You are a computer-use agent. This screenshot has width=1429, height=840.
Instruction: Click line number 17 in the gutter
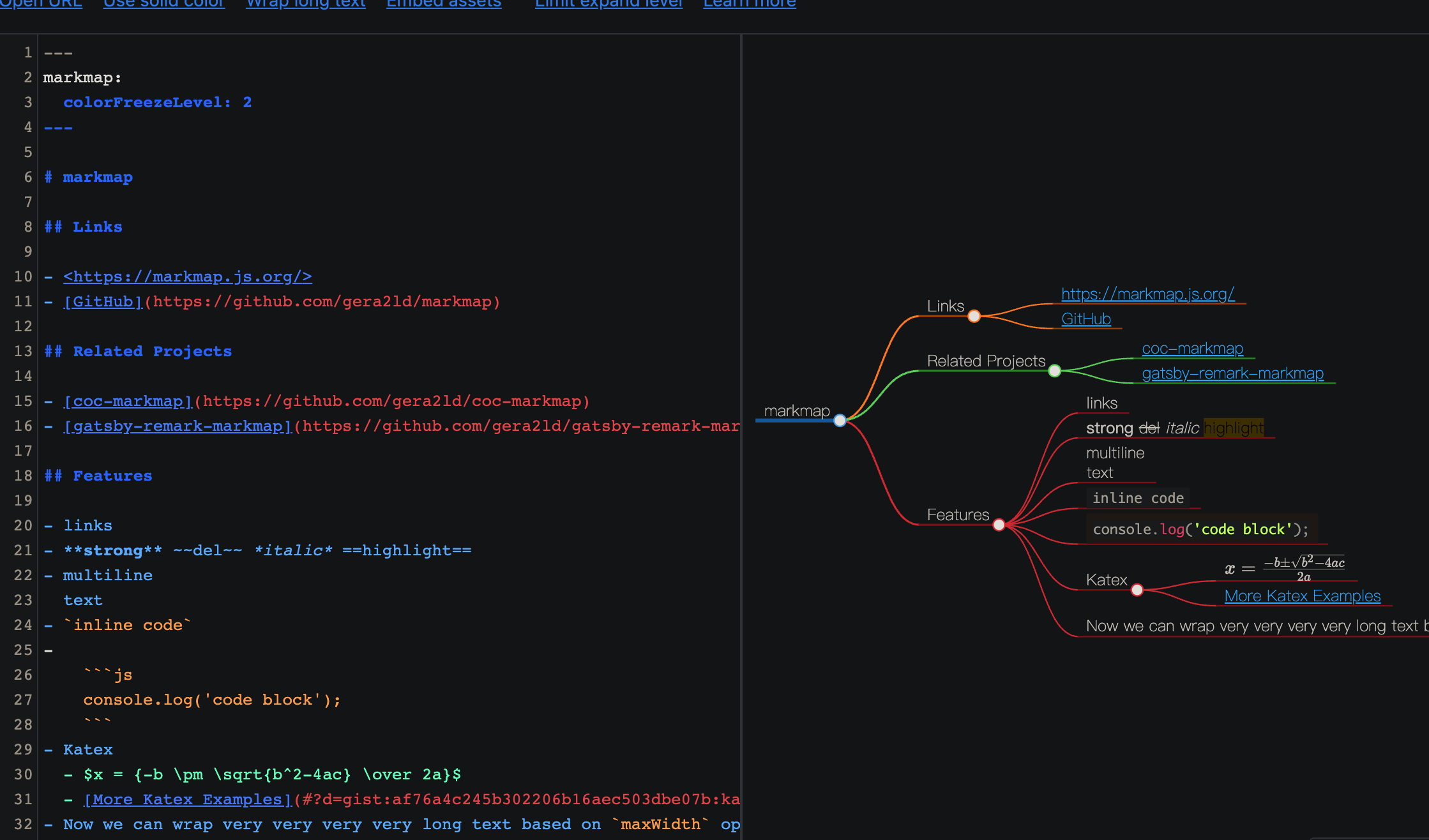click(23, 451)
